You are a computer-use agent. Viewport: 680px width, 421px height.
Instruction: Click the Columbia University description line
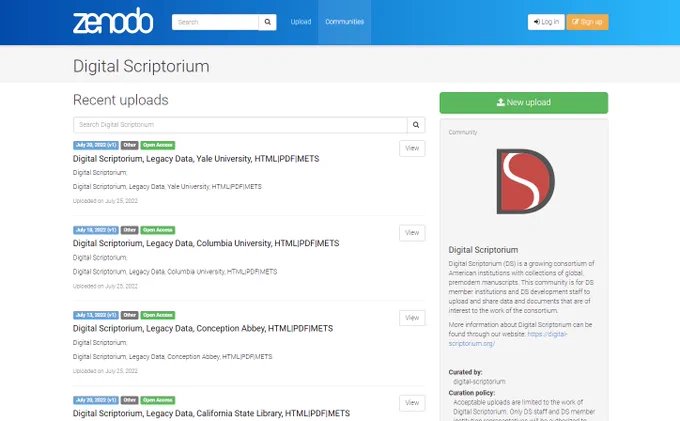click(x=175, y=272)
